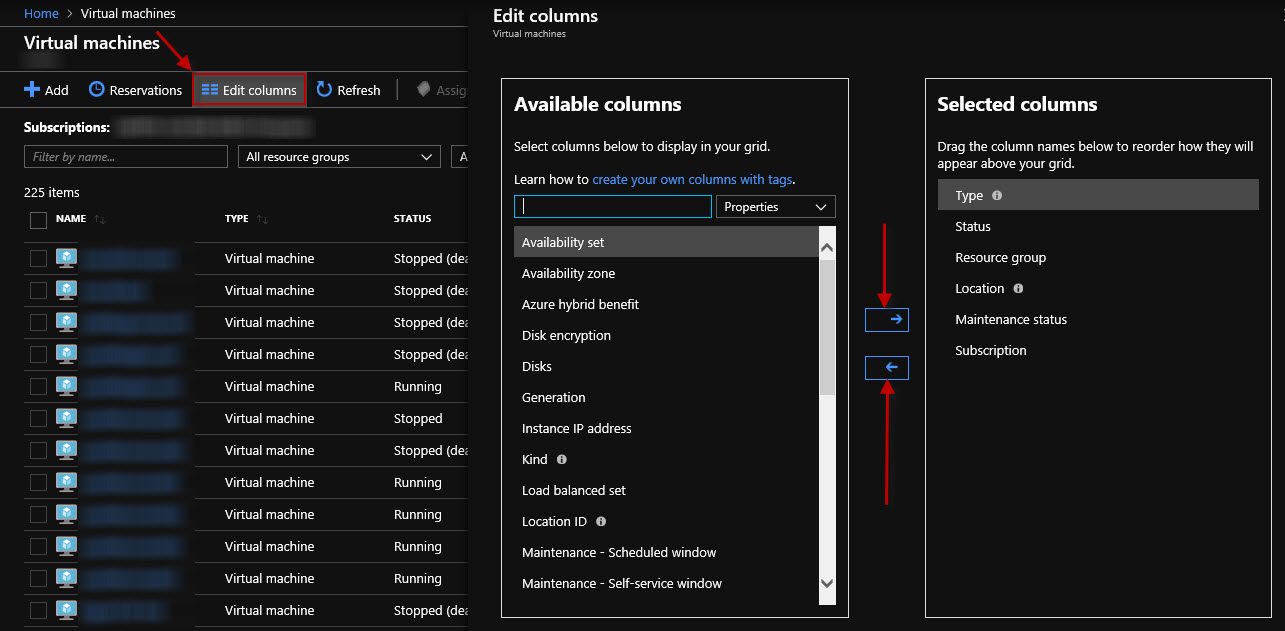
Task: Select Type in selected columns
Action: pyautogui.click(x=1098, y=195)
